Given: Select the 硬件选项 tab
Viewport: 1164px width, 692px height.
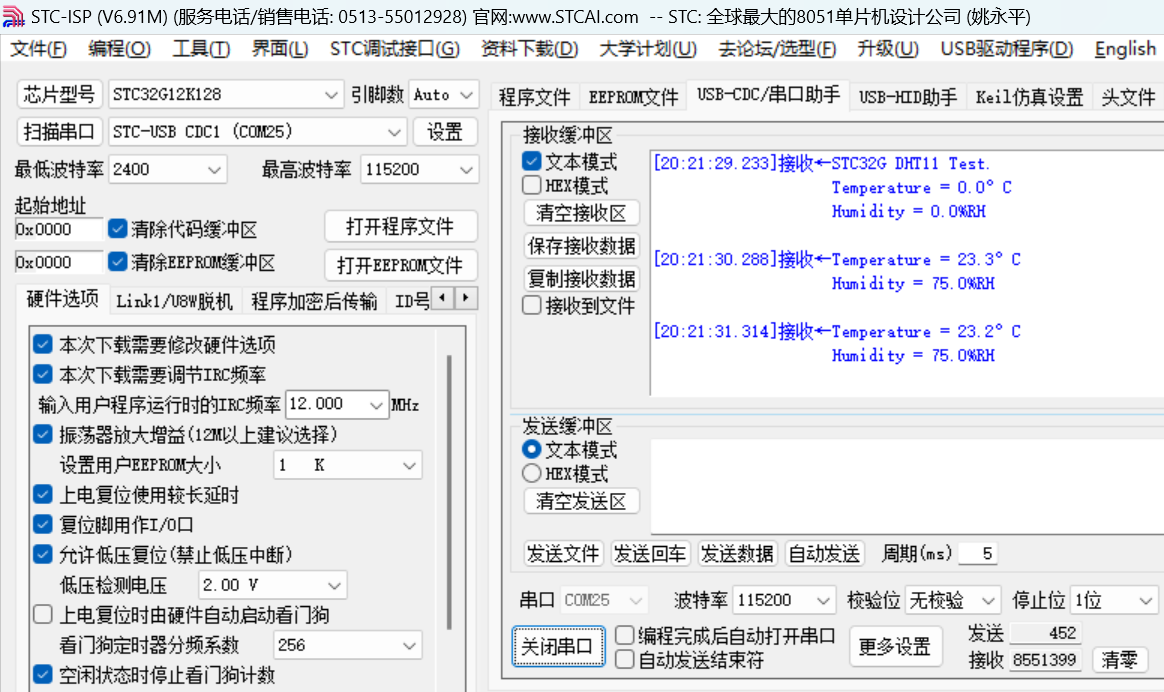Looking at the screenshot, I should click(x=62, y=298).
